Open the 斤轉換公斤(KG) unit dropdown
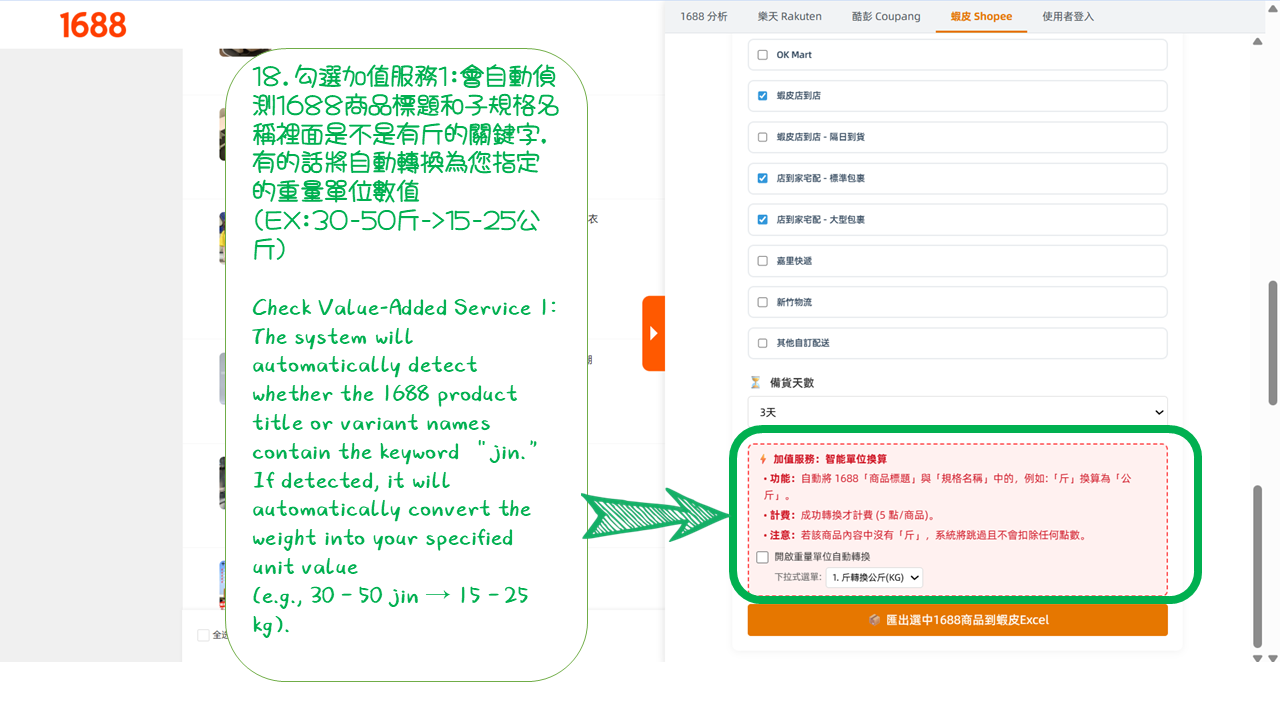 [874, 577]
